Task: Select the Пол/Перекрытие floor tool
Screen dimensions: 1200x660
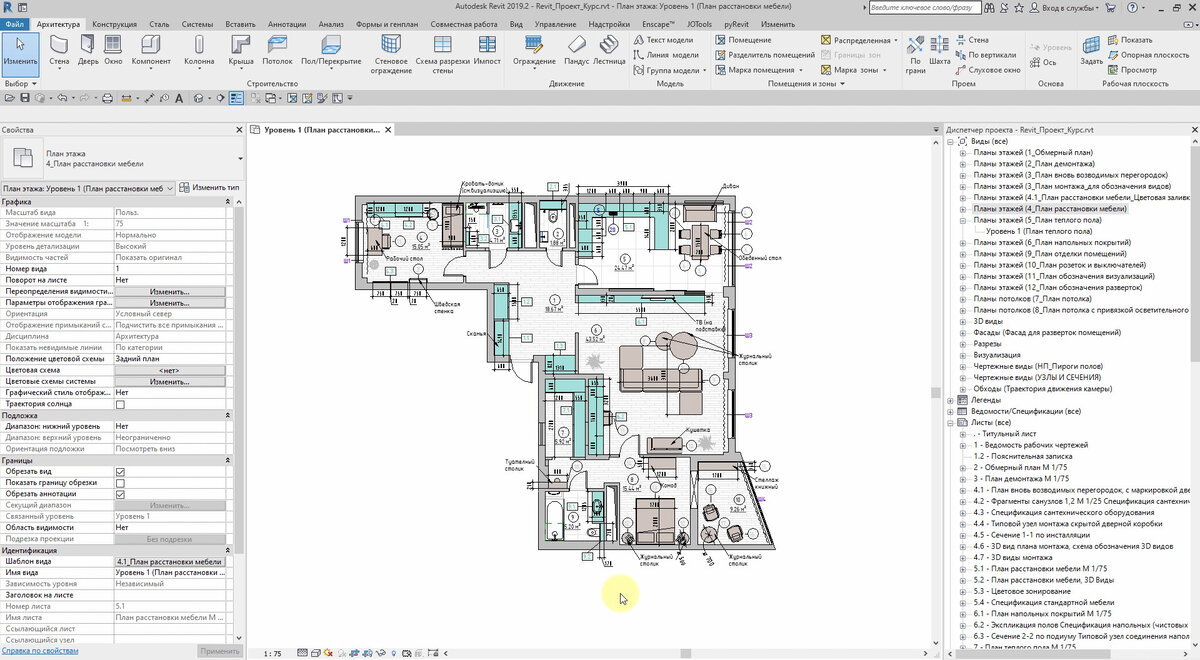Action: (x=330, y=52)
